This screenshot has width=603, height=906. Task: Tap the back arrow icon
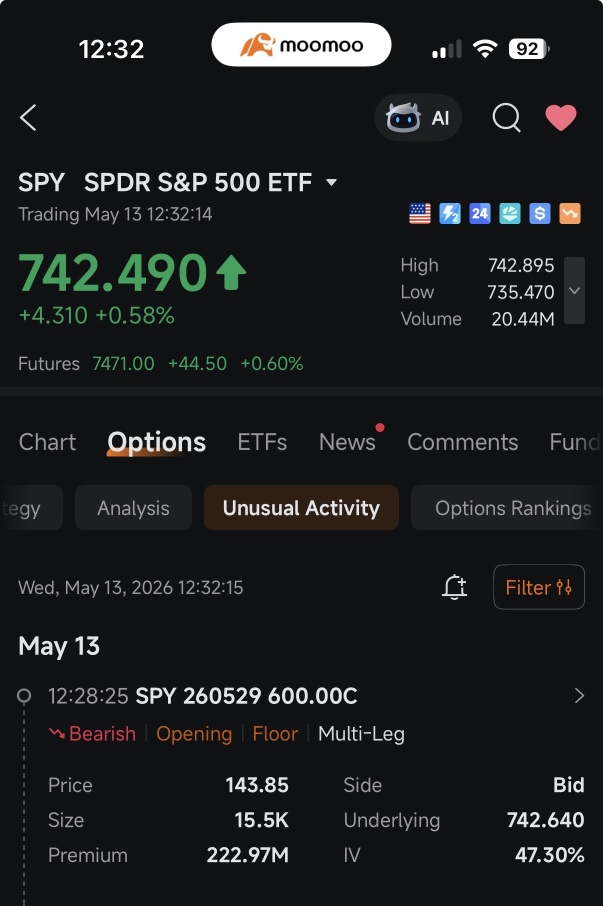(x=28, y=118)
